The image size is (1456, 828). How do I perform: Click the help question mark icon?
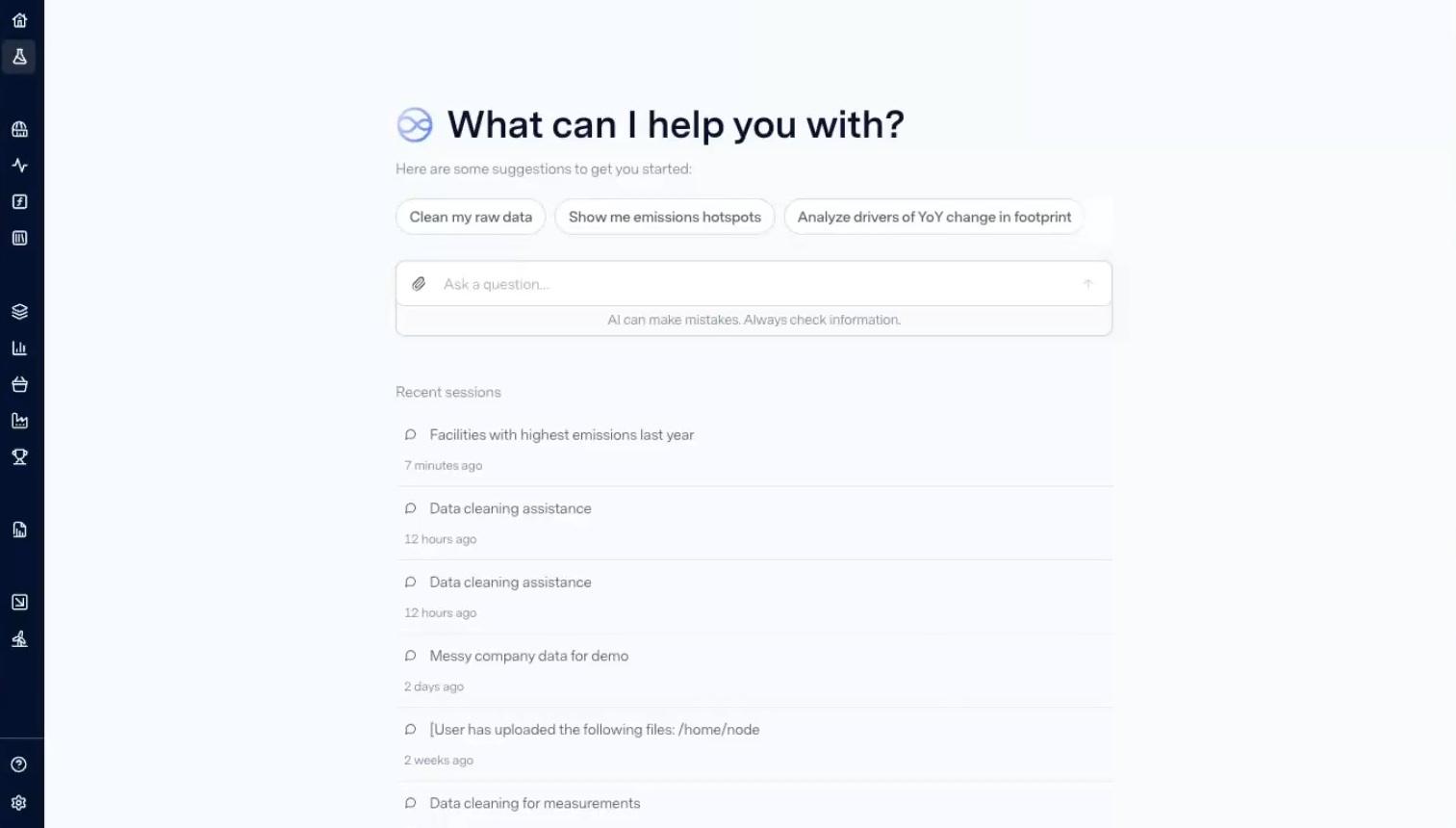click(x=19, y=763)
